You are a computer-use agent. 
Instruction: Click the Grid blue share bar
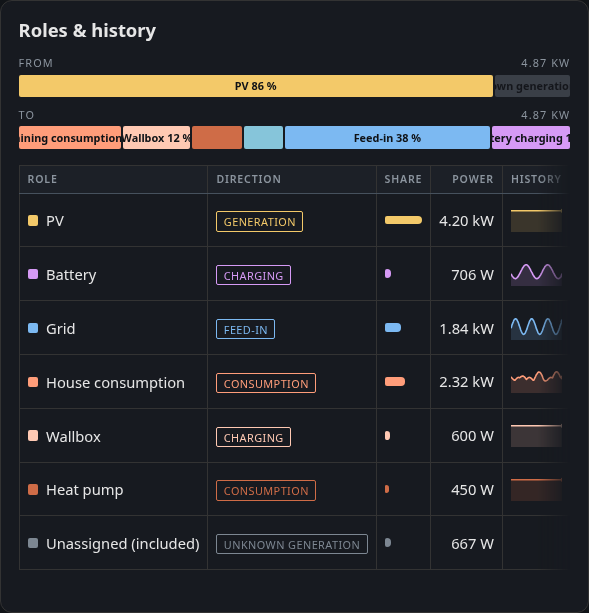pos(393,328)
